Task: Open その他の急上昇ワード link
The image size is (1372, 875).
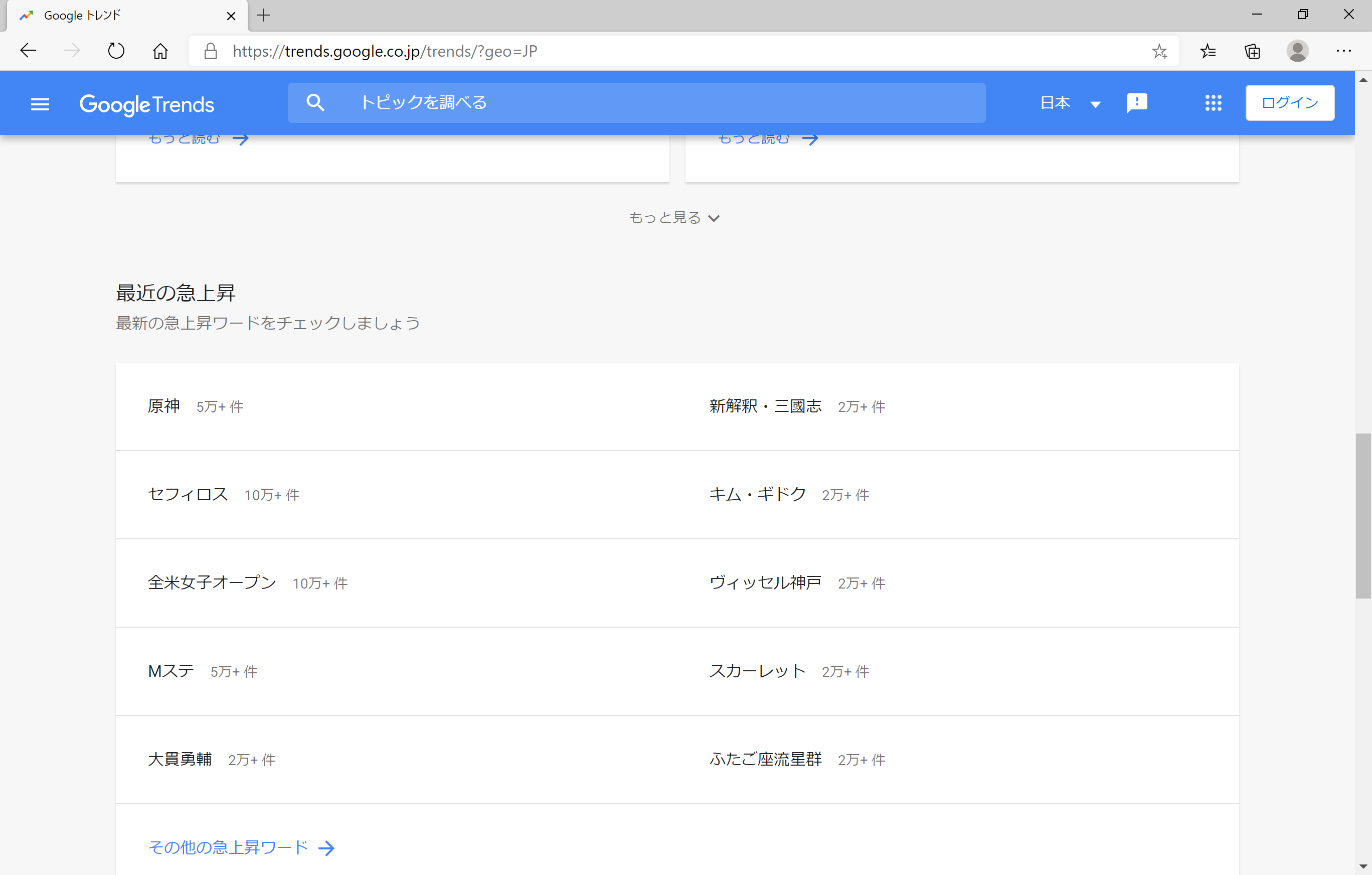Action: (x=228, y=847)
